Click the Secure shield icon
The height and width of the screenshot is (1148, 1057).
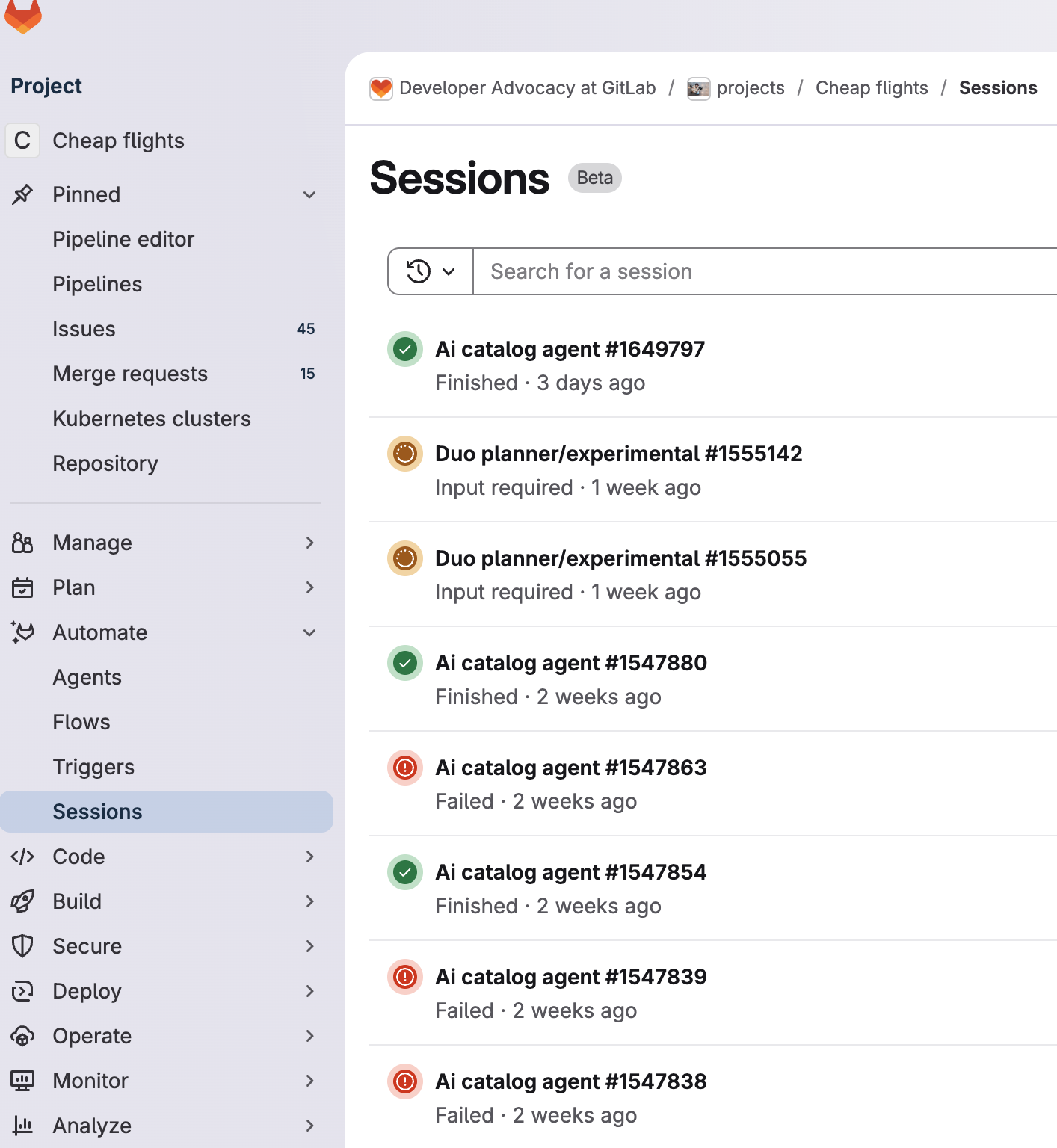click(22, 946)
